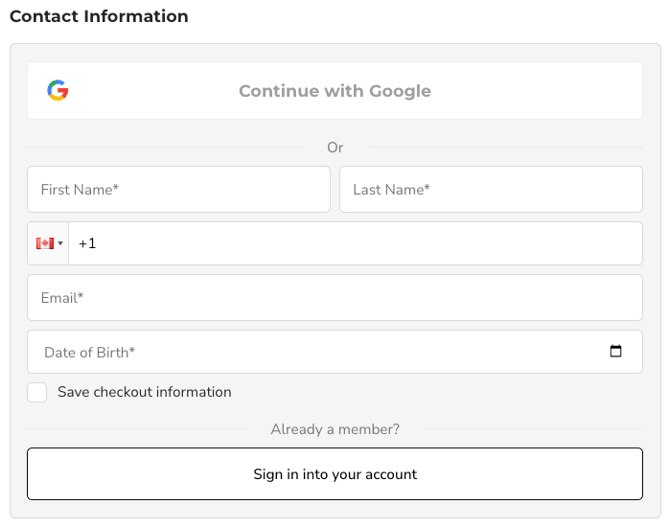Open the date picker calendar icon
670x528 pixels.
click(x=616, y=352)
